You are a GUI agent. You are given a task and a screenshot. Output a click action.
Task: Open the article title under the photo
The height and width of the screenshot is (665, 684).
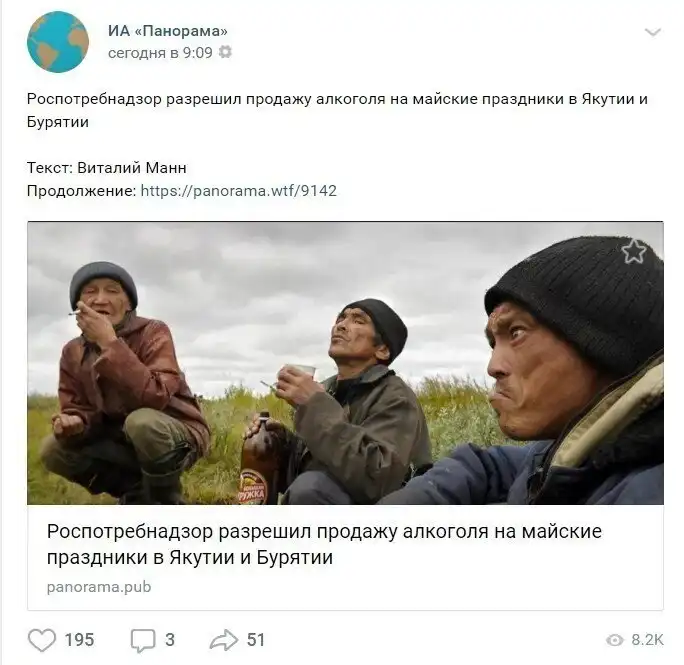click(x=324, y=544)
